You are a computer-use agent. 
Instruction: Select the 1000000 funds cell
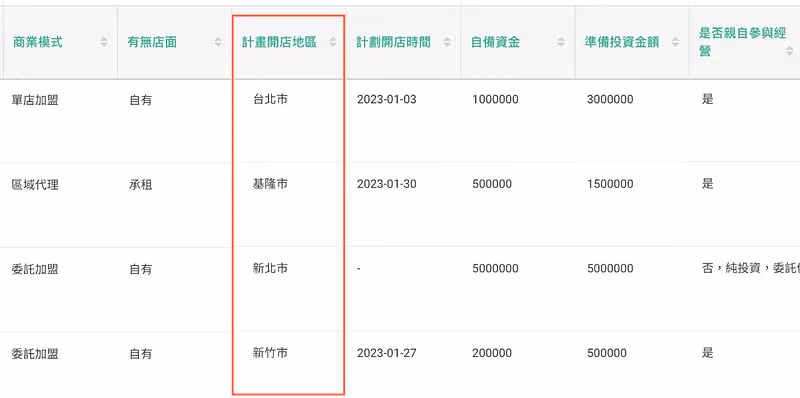point(495,100)
